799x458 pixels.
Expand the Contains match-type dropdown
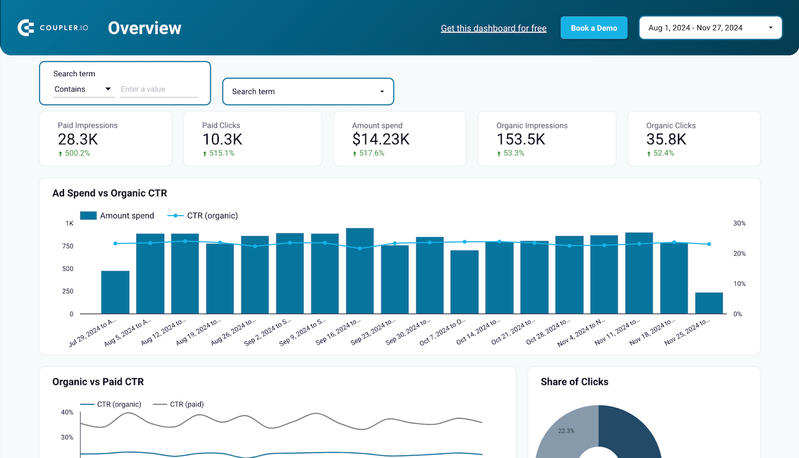pyautogui.click(x=83, y=90)
